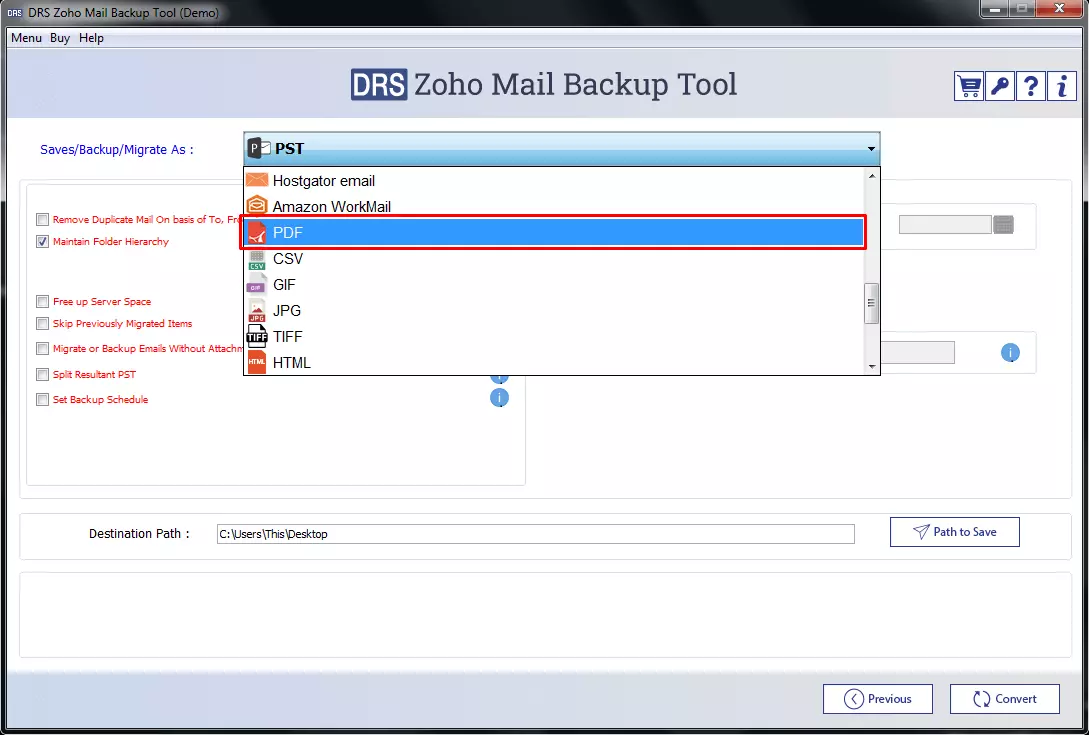This screenshot has width=1089, height=735.
Task: Open the info about icon in header
Action: click(x=1061, y=86)
